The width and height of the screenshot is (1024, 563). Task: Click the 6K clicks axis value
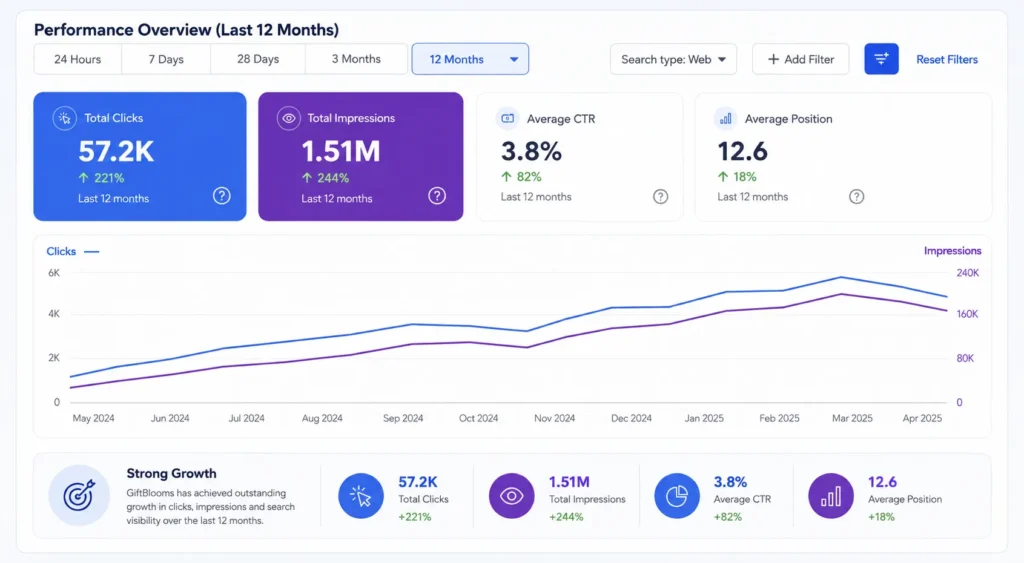(x=54, y=273)
